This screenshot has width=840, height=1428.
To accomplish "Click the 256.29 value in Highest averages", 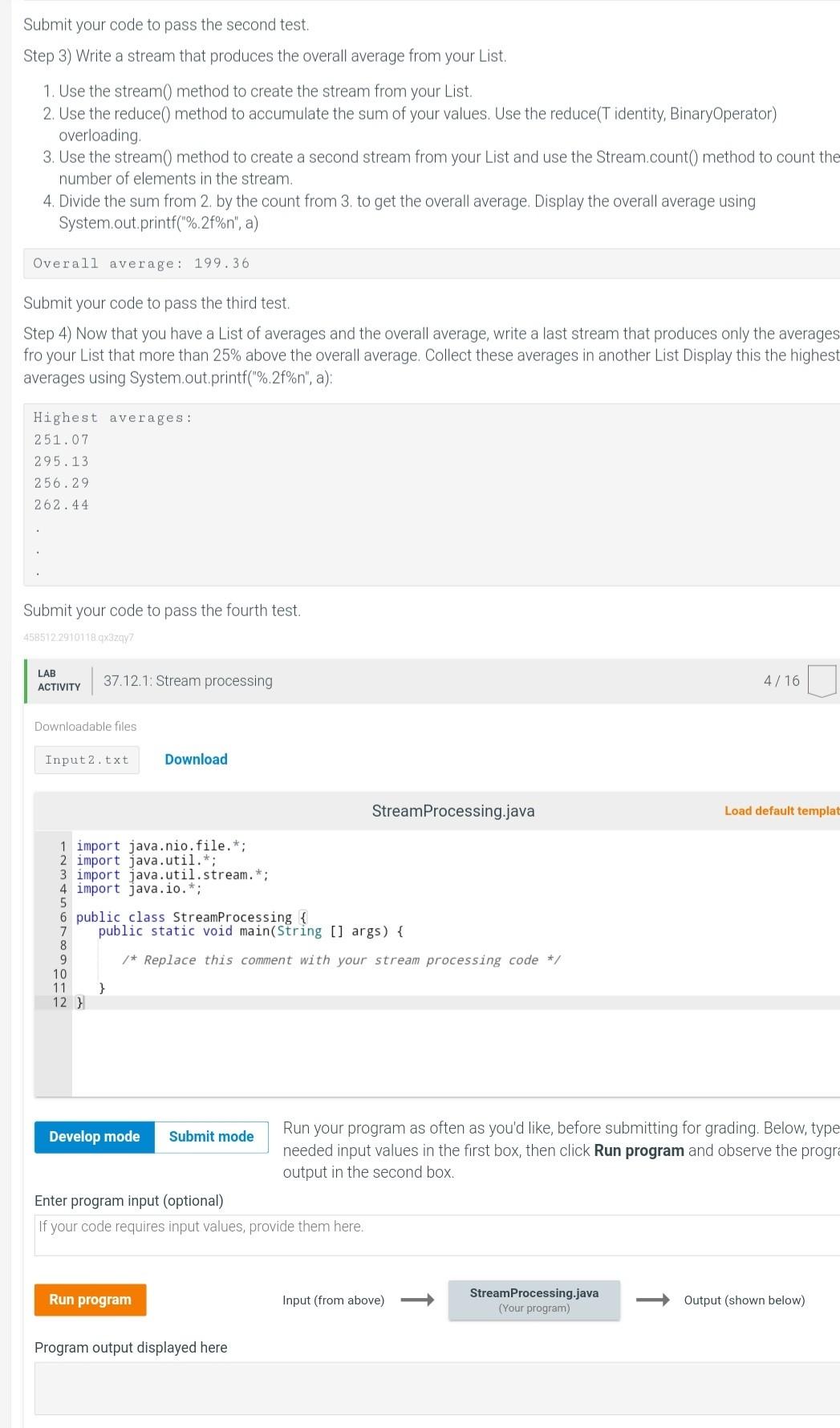I will [62, 483].
